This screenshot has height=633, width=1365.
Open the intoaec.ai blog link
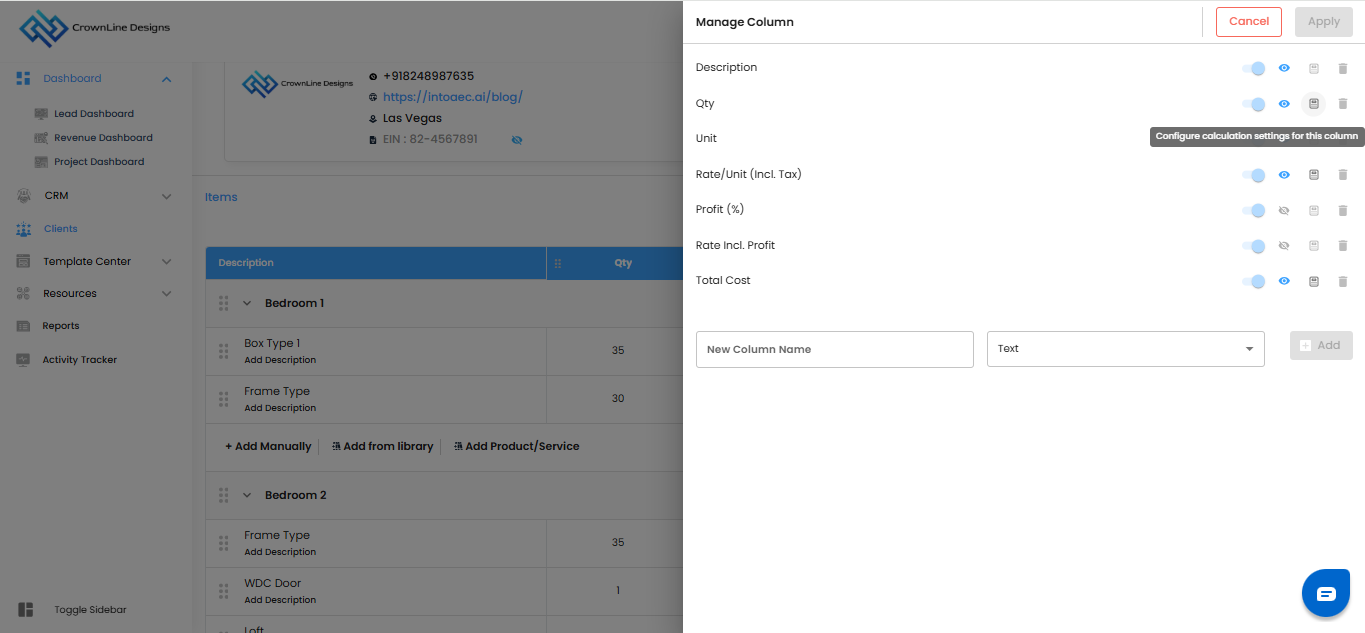[452, 97]
